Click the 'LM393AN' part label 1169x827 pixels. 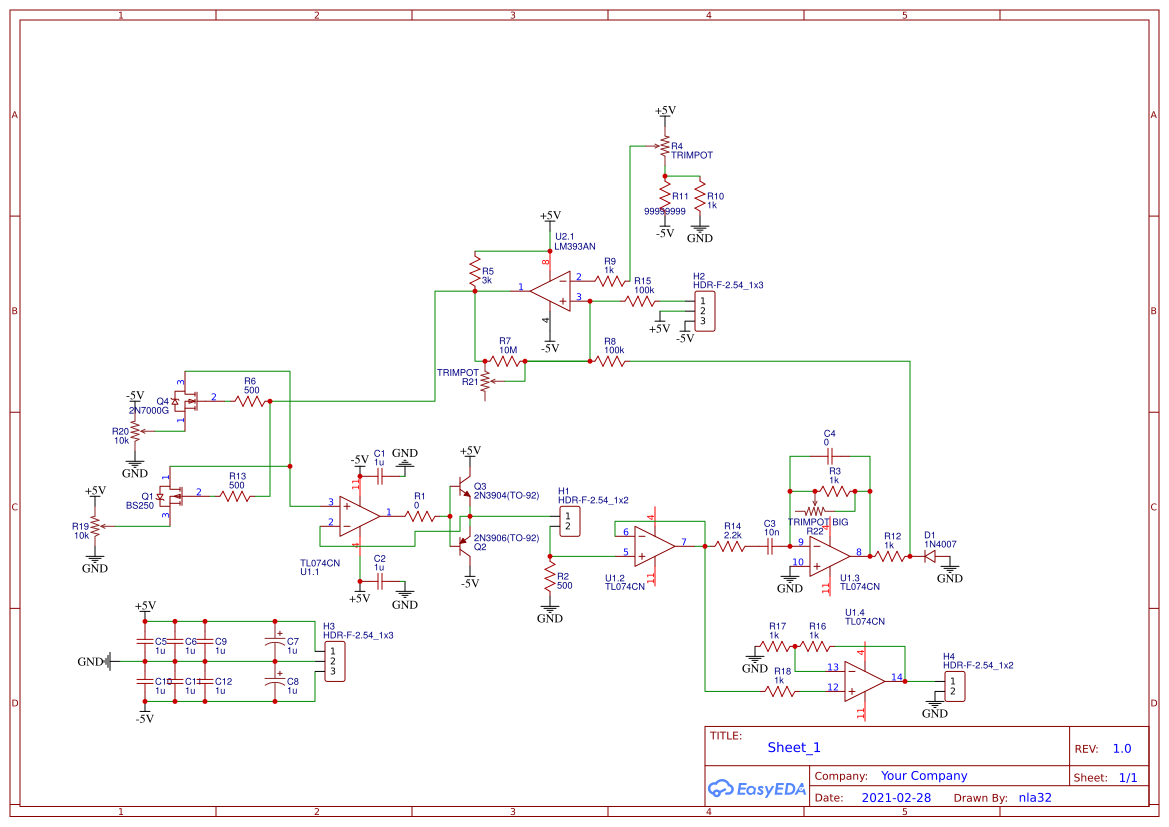coord(575,246)
